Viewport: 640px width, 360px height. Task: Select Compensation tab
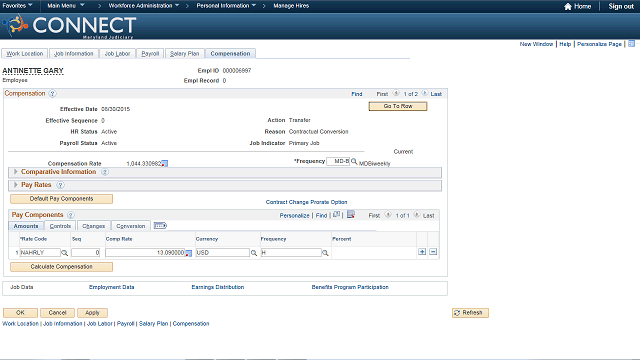tap(230, 53)
